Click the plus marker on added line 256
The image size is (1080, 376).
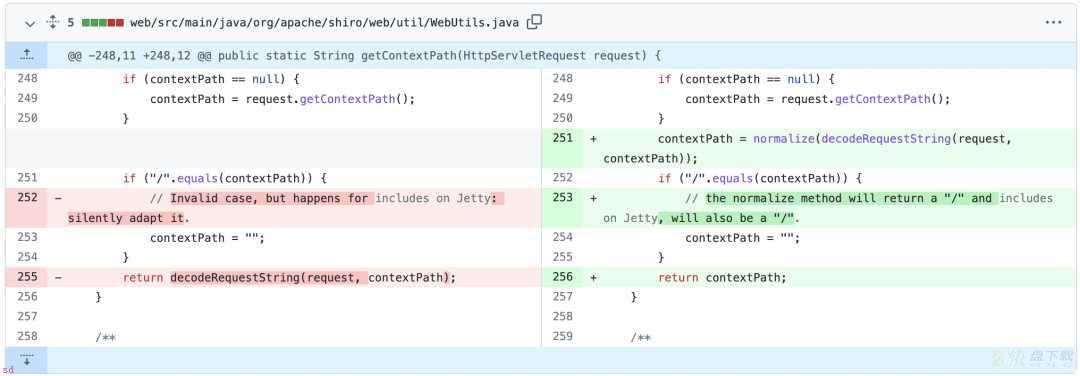point(593,278)
